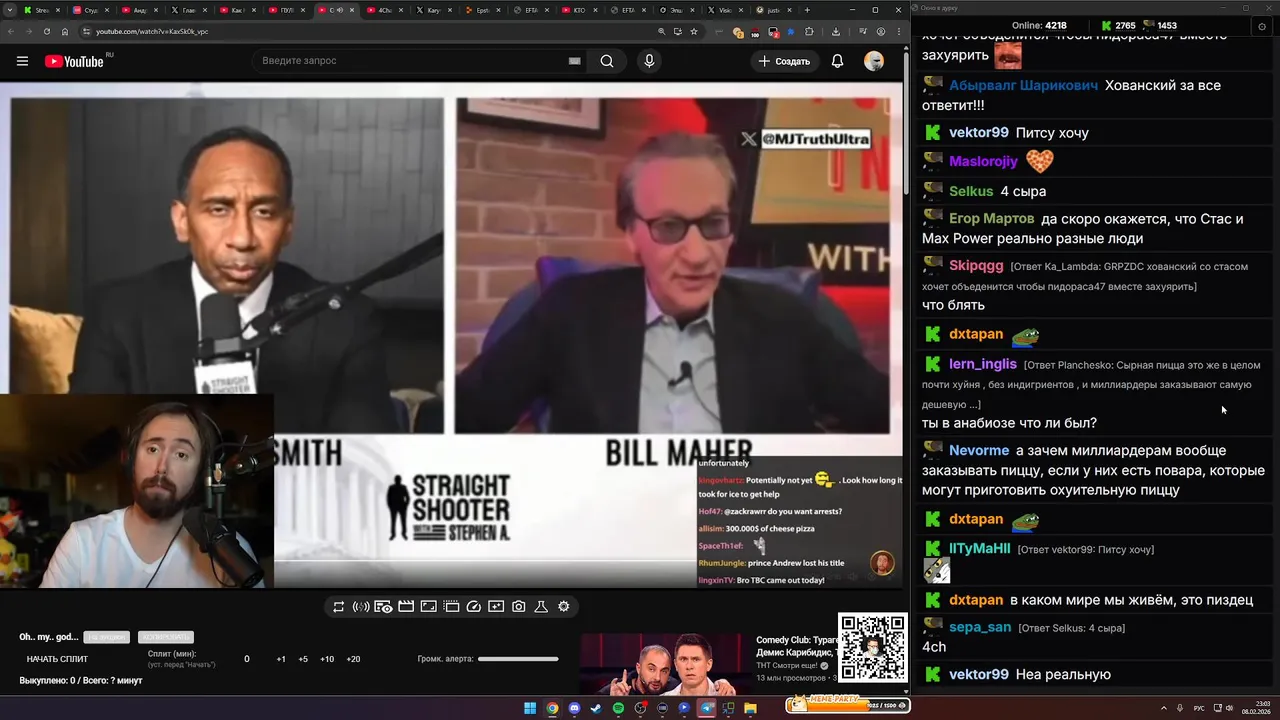Open 'Создать' create menu
Screen dimensions: 1280x720
[785, 61]
